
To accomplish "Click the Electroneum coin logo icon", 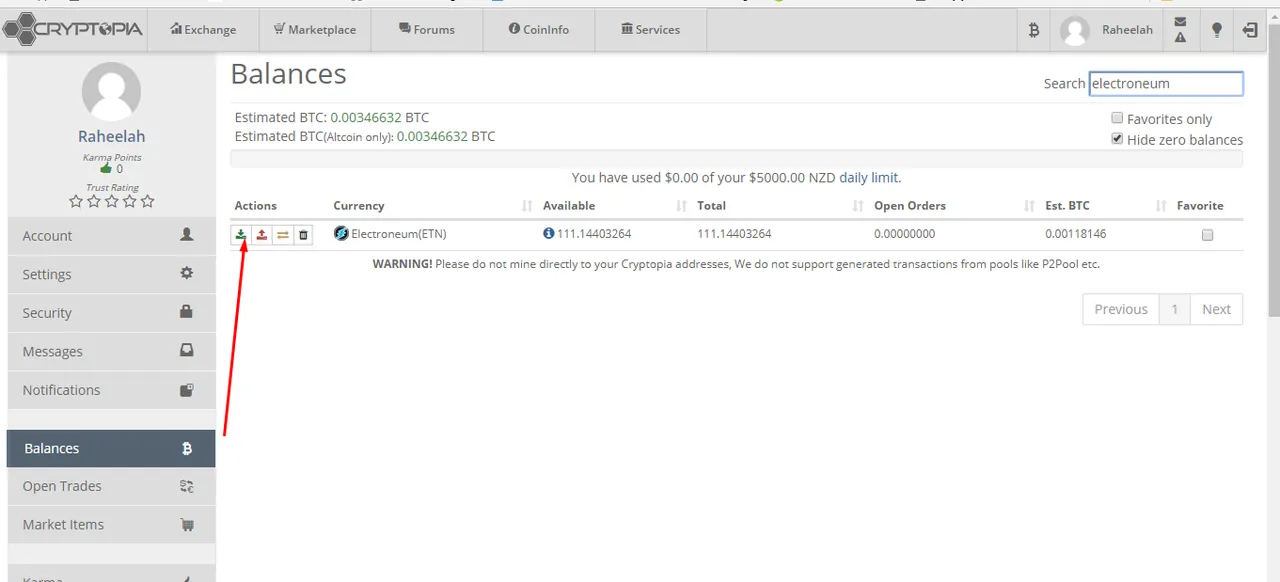I will (341, 234).
